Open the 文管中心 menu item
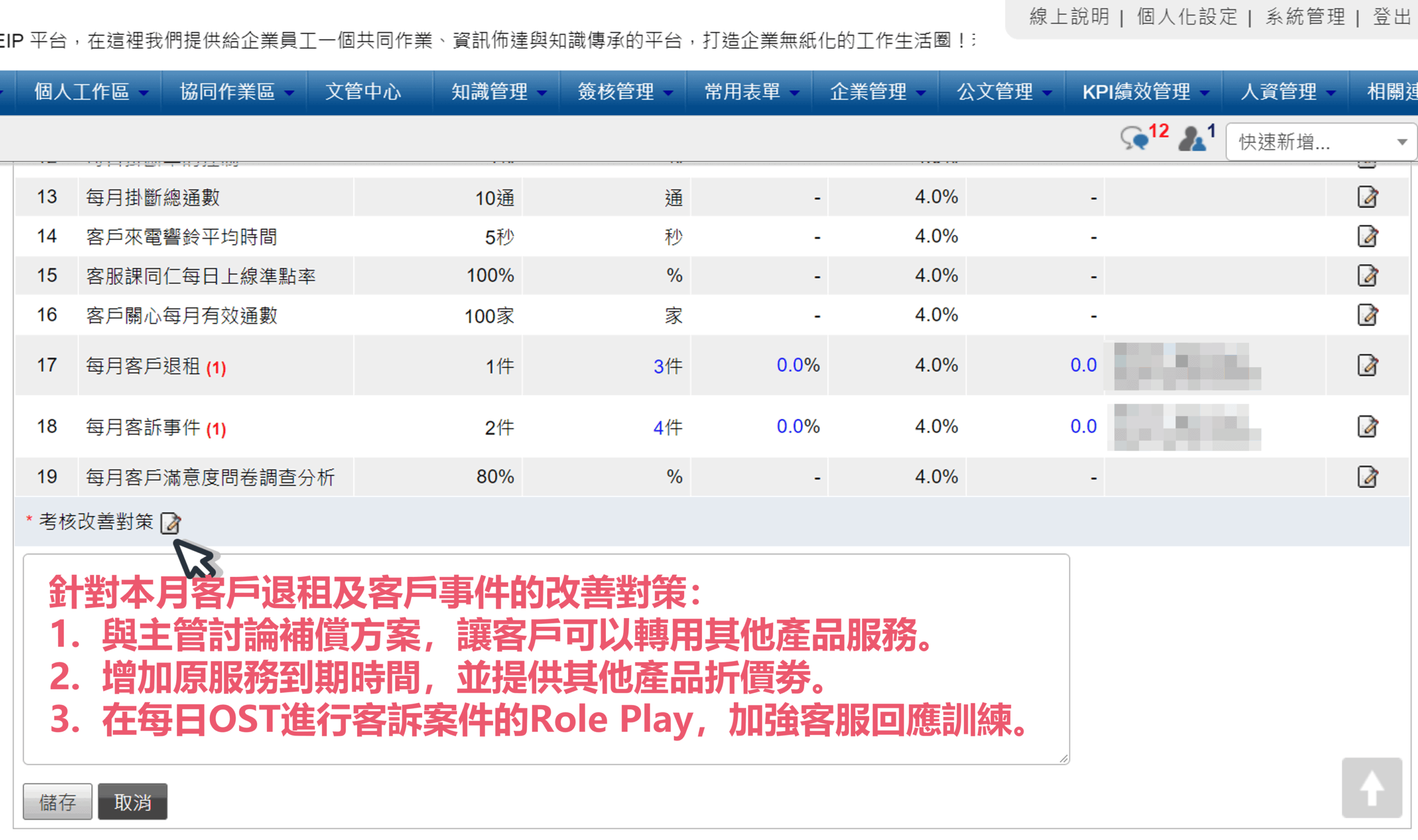Viewport: 1418px width, 840px height. click(x=363, y=92)
